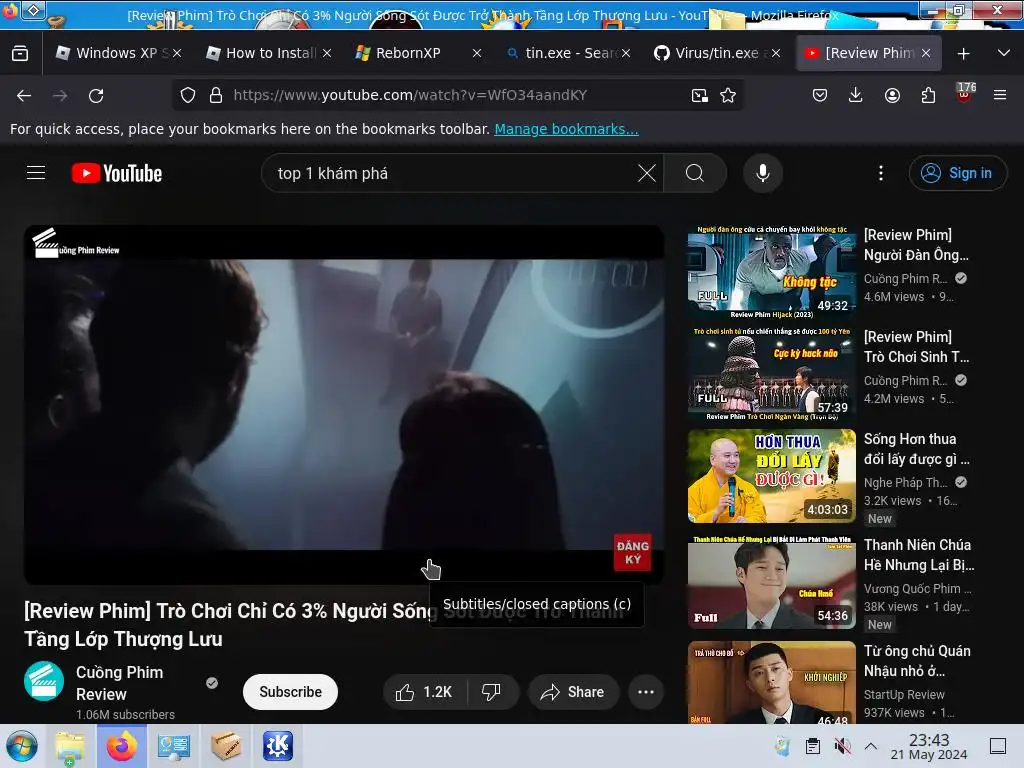Click ĐĂNG KÝ overlay on video
The width and height of the screenshot is (1024, 768).
pos(632,552)
